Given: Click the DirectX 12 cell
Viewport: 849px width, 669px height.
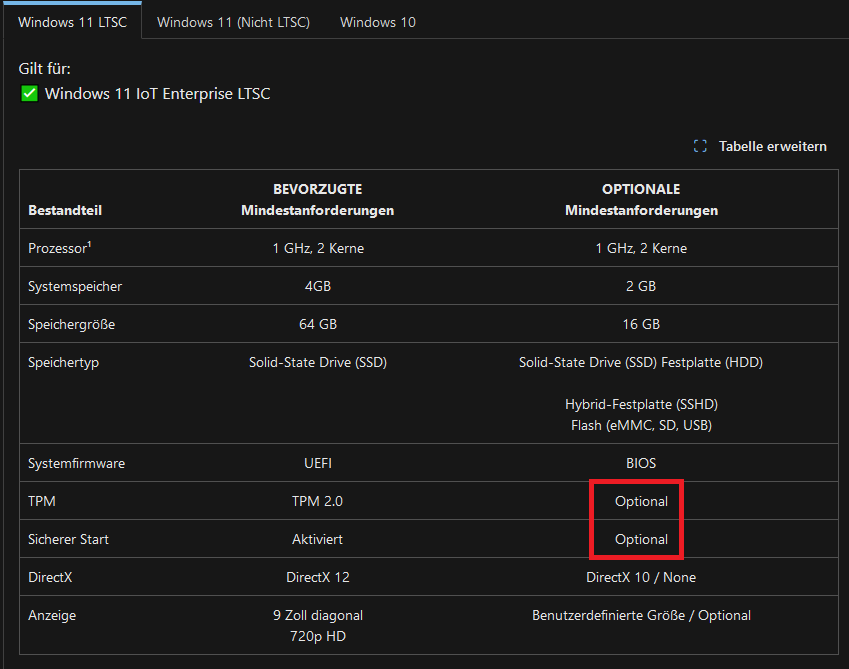Looking at the screenshot, I should (x=318, y=577).
